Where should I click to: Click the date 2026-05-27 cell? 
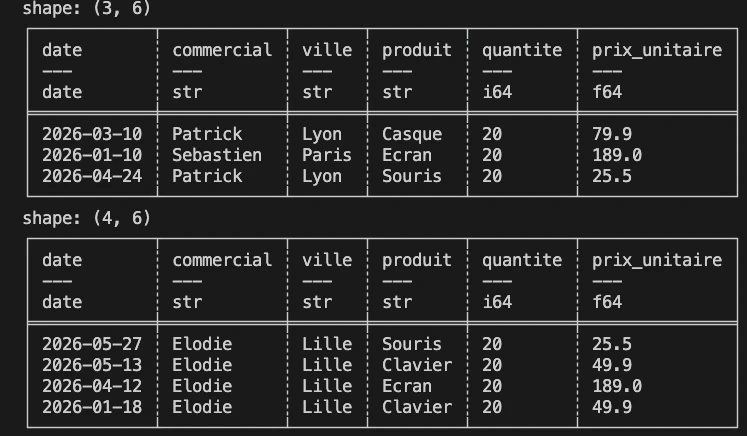click(x=92, y=344)
